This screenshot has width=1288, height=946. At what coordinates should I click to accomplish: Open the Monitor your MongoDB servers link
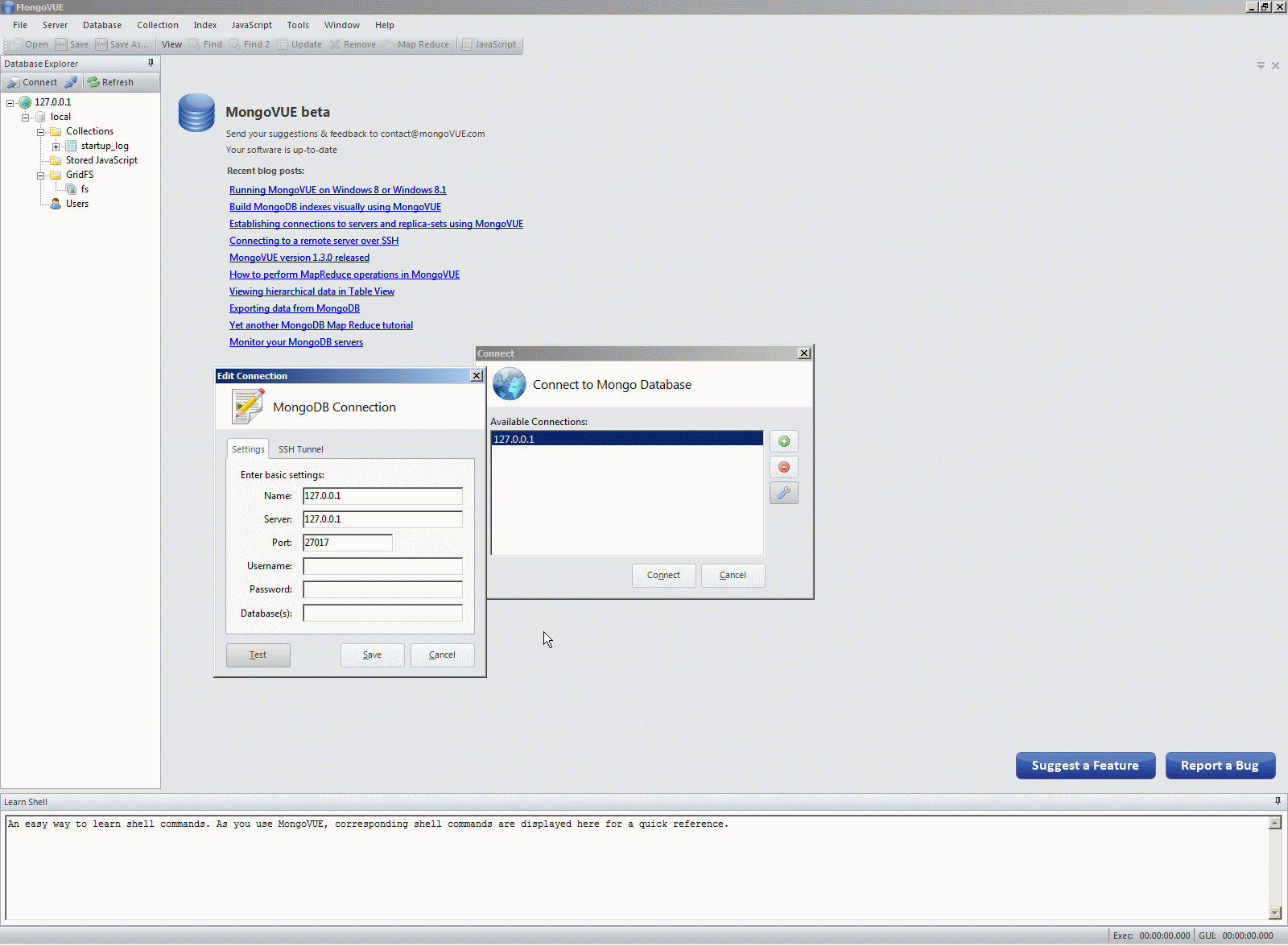pyautogui.click(x=296, y=342)
